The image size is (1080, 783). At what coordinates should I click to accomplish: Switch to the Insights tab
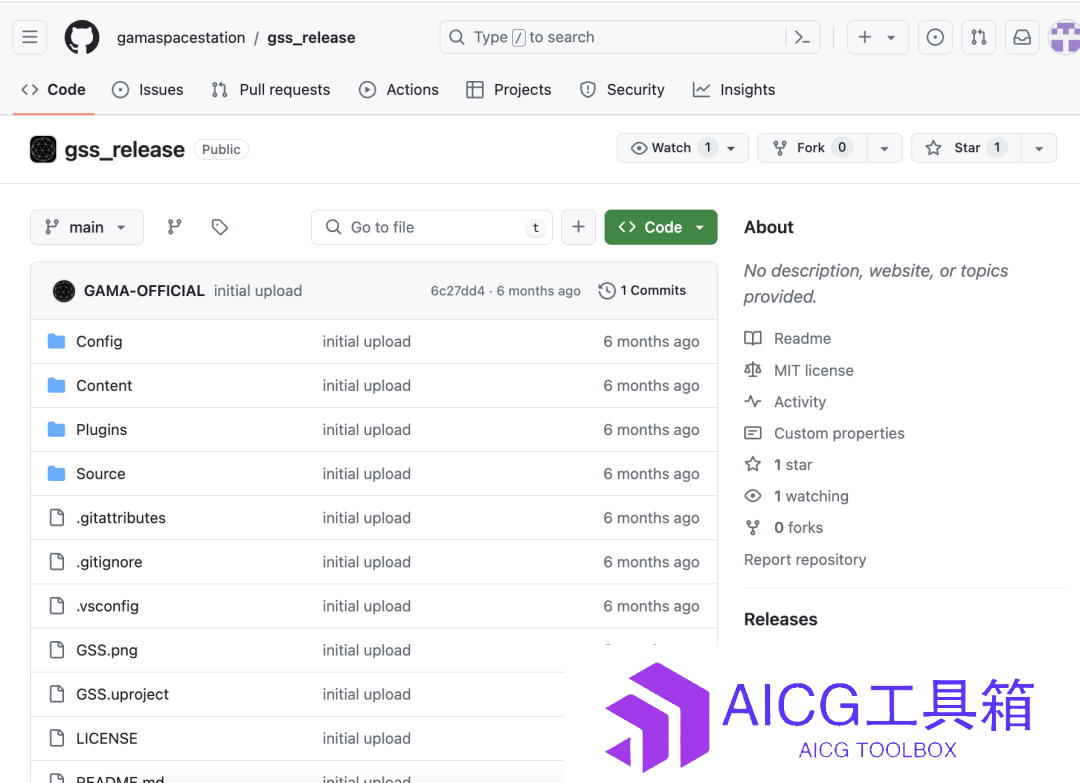coord(734,90)
